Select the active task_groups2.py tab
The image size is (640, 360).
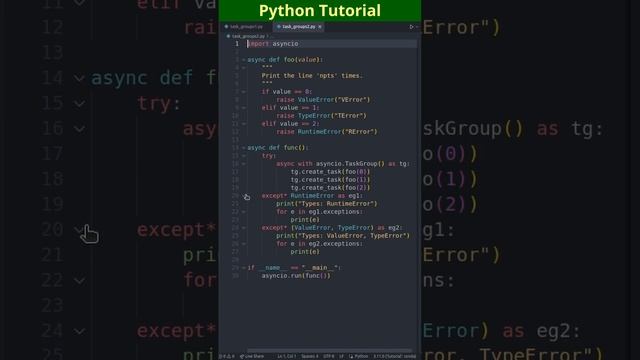point(298,27)
